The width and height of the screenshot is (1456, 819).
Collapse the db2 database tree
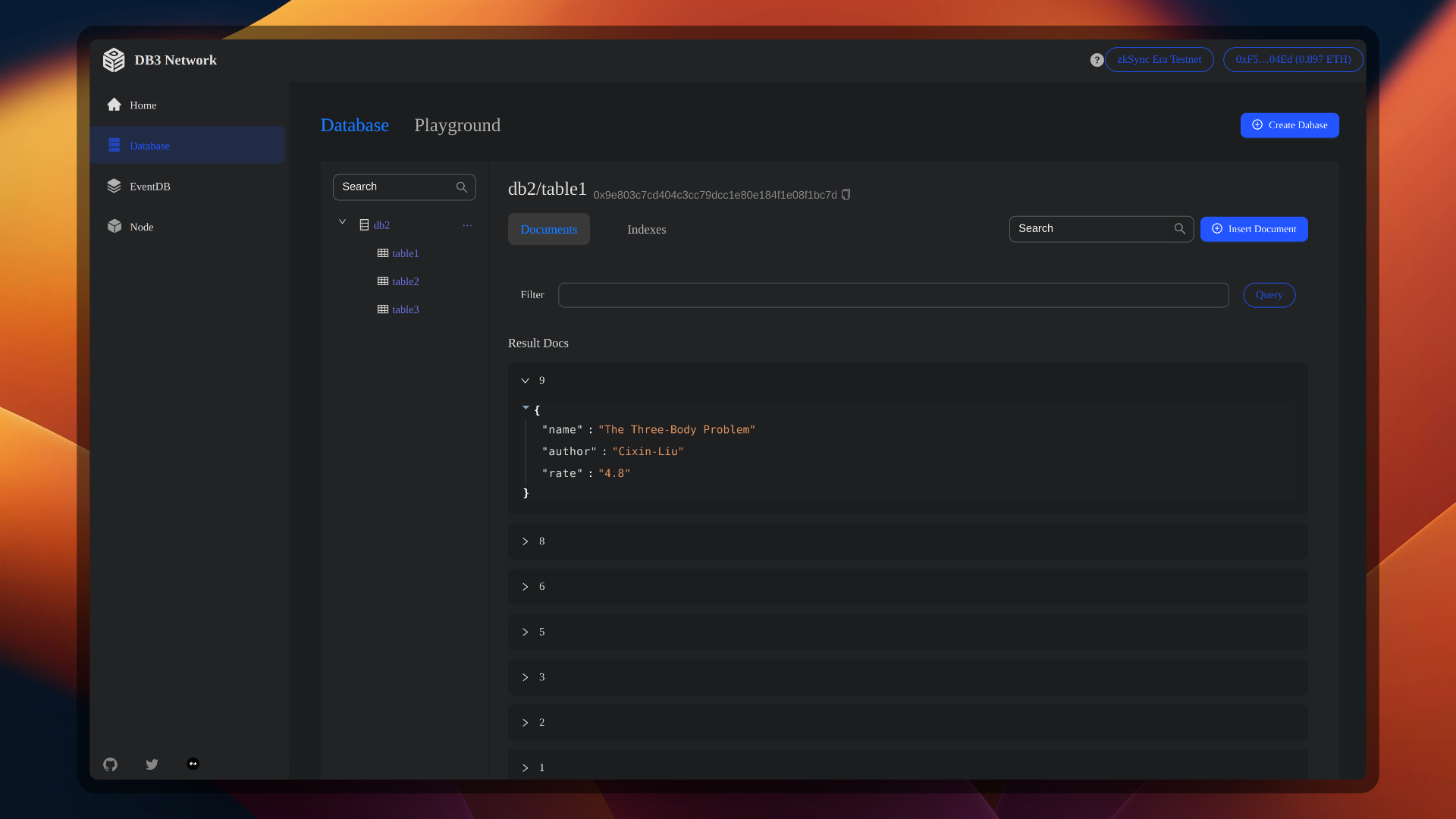pos(342,222)
